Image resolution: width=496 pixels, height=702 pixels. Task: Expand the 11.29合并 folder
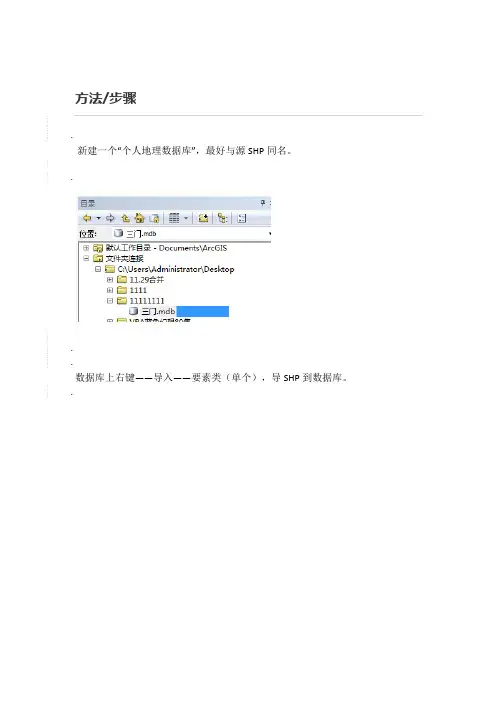coord(110,279)
